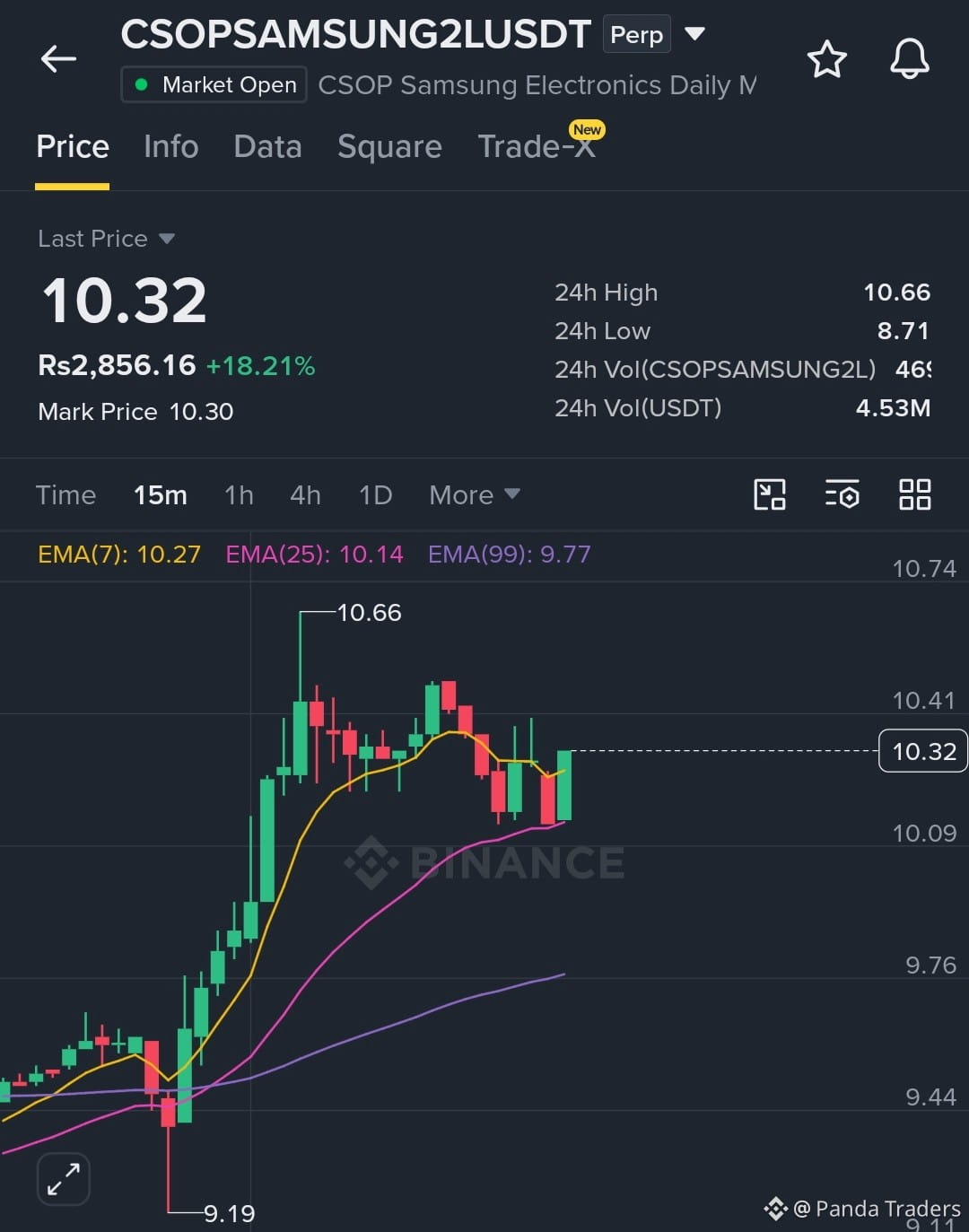The image size is (969, 1232).
Task: Tap the latest green candlestick
Action: (x=564, y=785)
